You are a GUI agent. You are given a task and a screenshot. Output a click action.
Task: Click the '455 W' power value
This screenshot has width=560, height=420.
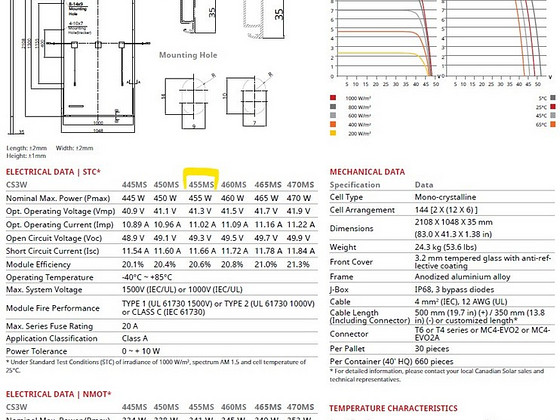[x=200, y=198]
